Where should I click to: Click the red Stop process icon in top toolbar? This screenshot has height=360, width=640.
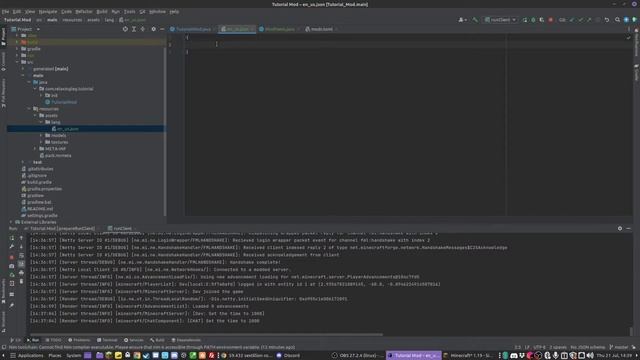551,20
